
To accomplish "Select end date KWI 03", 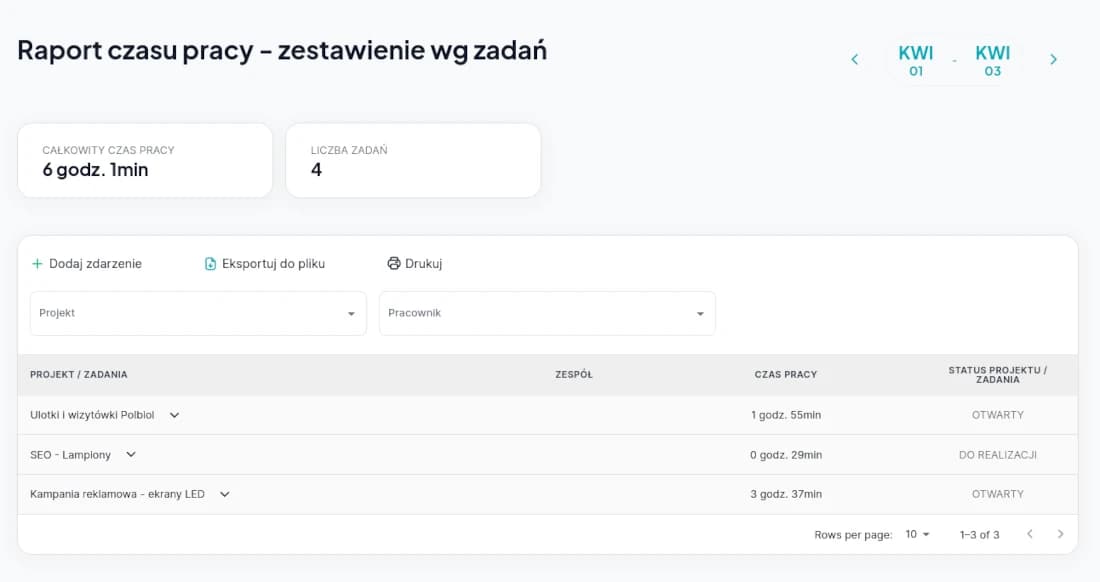I will 992,60.
